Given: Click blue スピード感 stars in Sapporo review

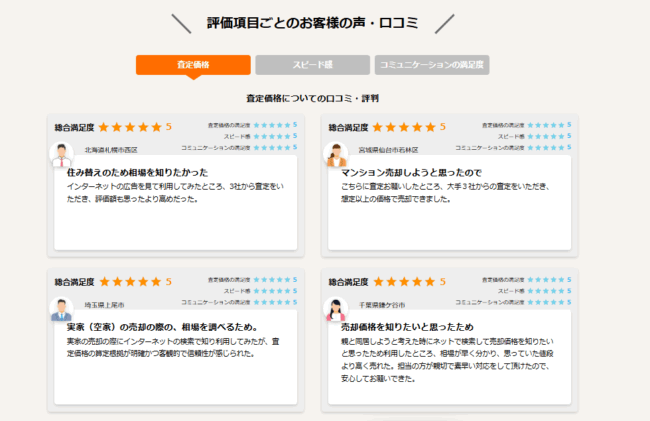Looking at the screenshot, I should 271,136.
